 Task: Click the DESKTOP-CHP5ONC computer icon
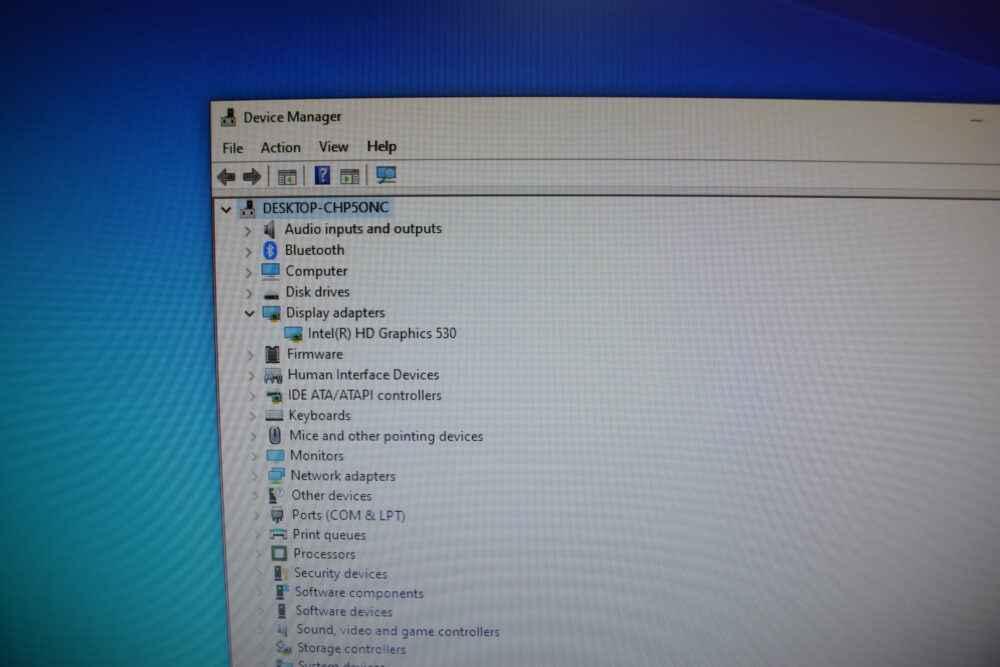pos(247,209)
